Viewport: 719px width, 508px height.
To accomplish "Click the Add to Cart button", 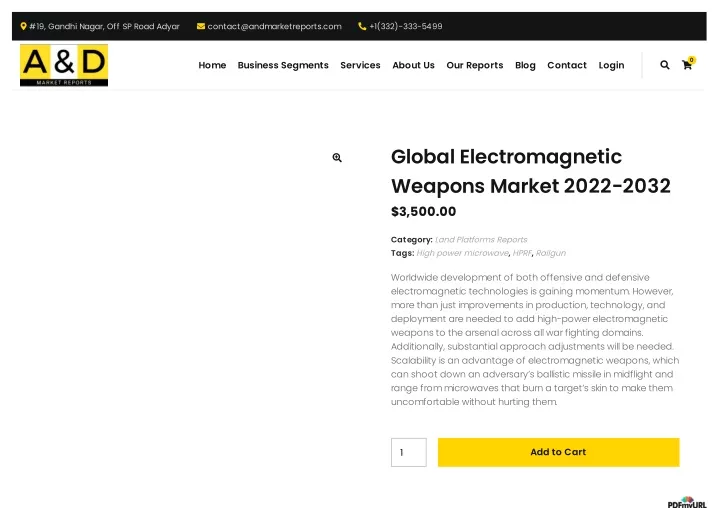I will (559, 452).
